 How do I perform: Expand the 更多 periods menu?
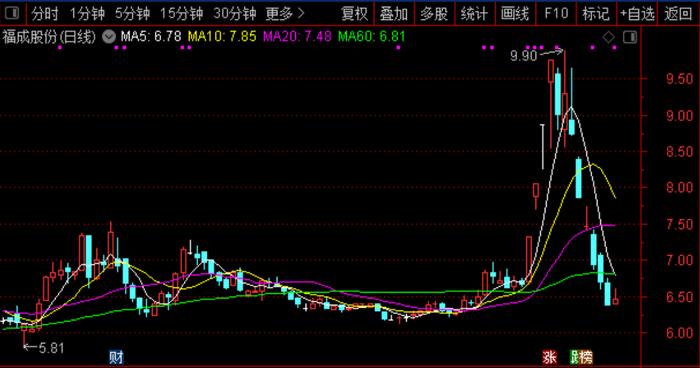coord(285,14)
